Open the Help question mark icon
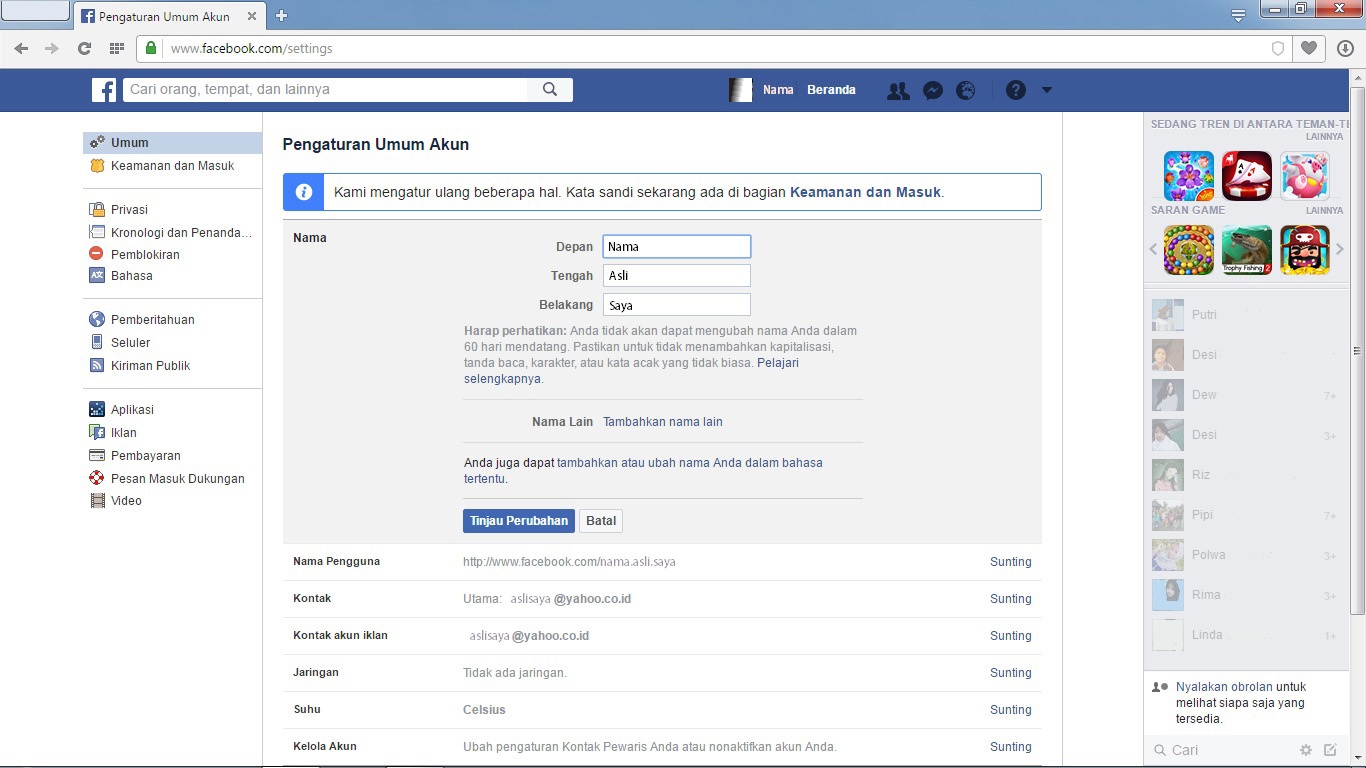 coord(1016,90)
